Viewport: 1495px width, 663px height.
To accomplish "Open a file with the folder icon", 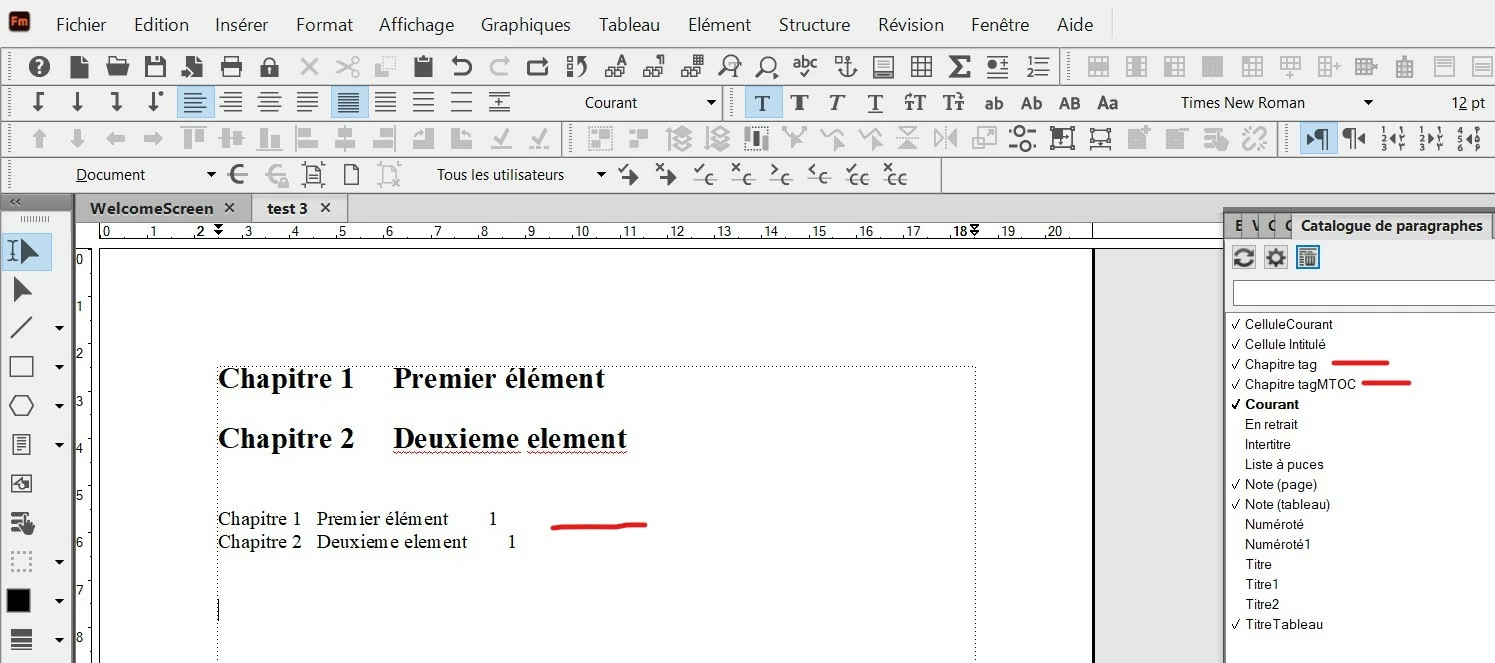I will point(118,67).
